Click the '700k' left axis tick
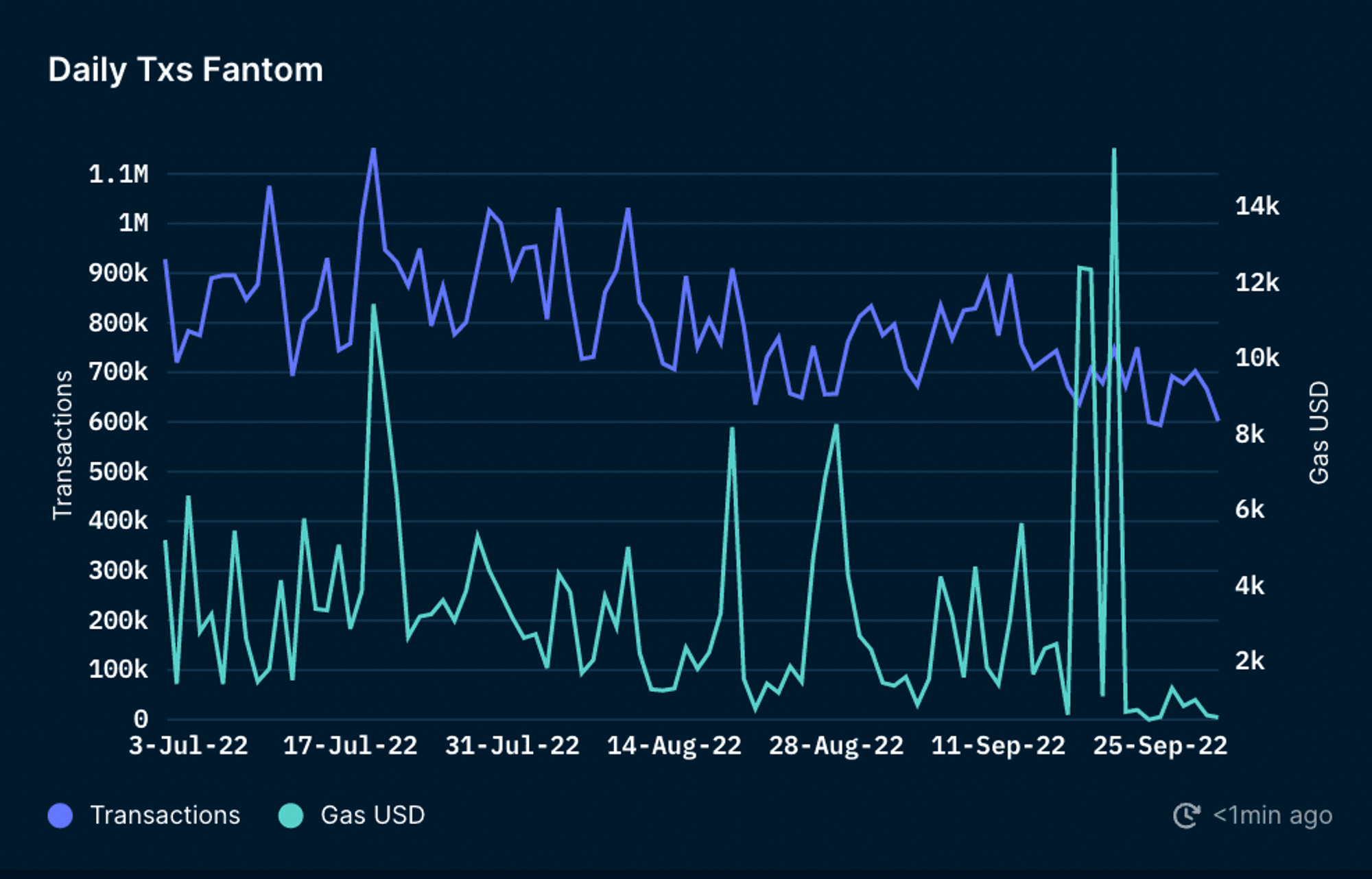Screen dimensions: 1372x879 pyautogui.click(x=119, y=372)
